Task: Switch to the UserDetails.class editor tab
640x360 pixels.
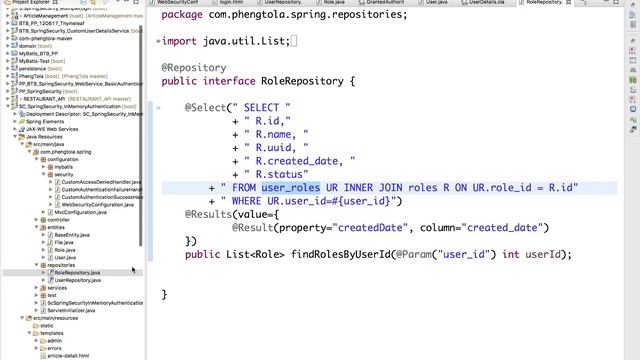Action: tap(483, 2)
